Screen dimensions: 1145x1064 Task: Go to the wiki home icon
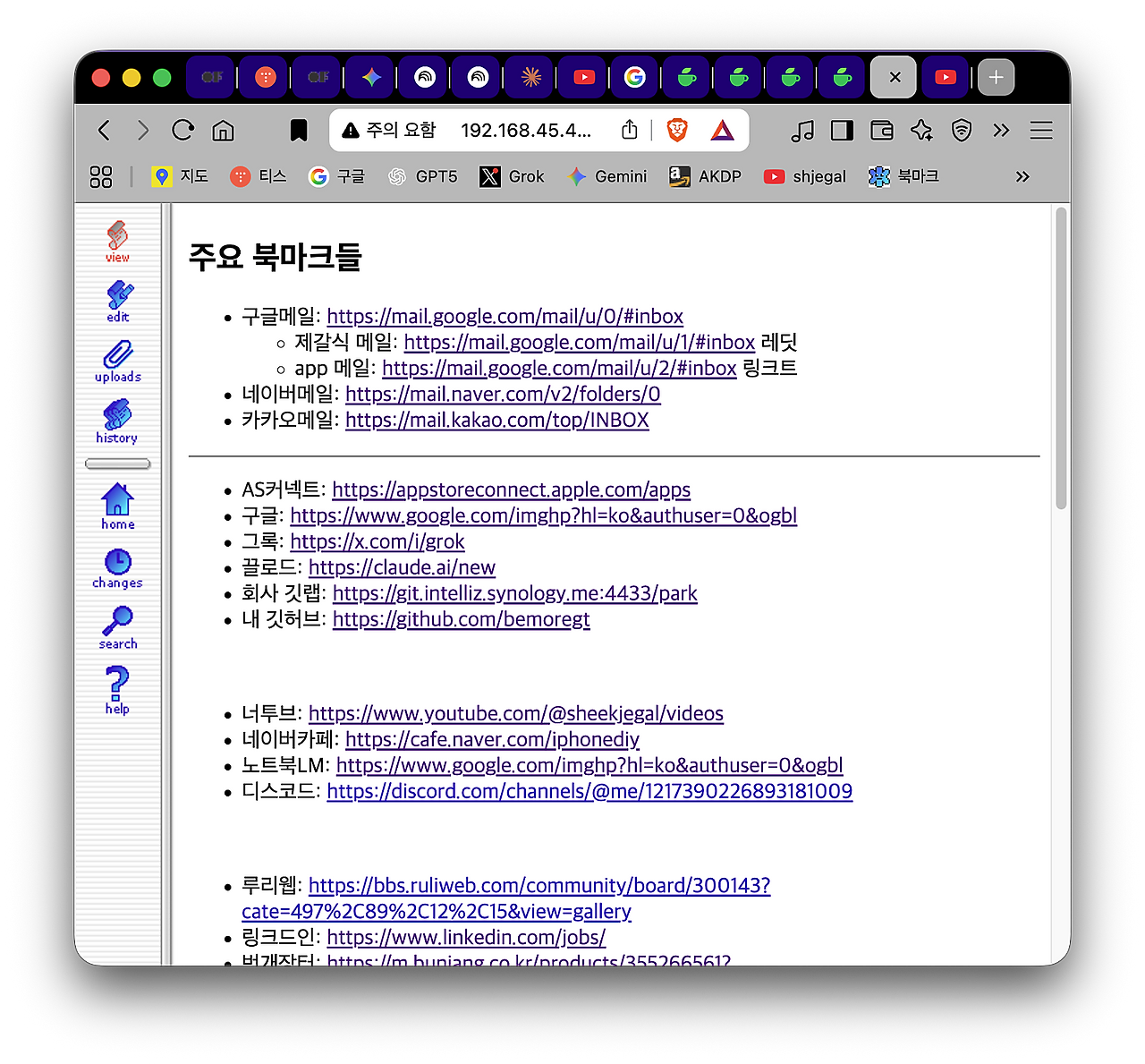[117, 506]
